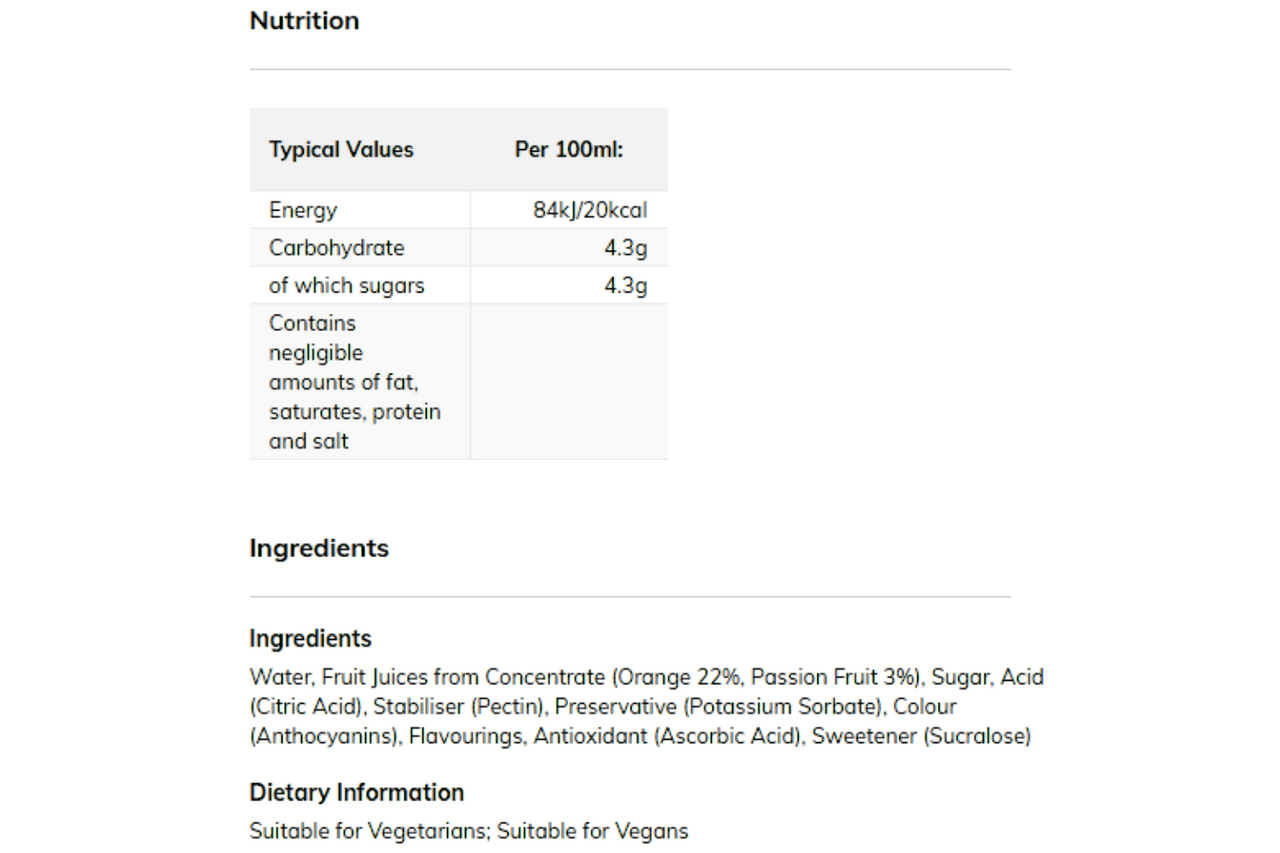The width and height of the screenshot is (1280, 853).
Task: Select the Typical Values column header
Action: [x=341, y=149]
